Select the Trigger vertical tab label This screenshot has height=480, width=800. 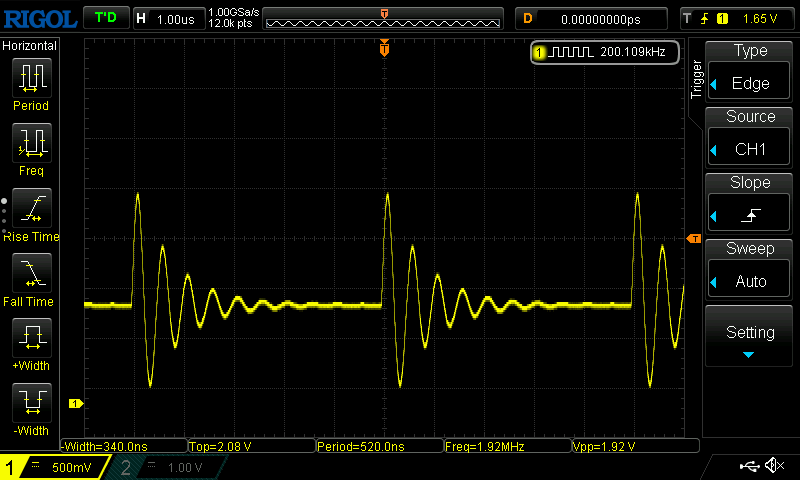pos(696,79)
